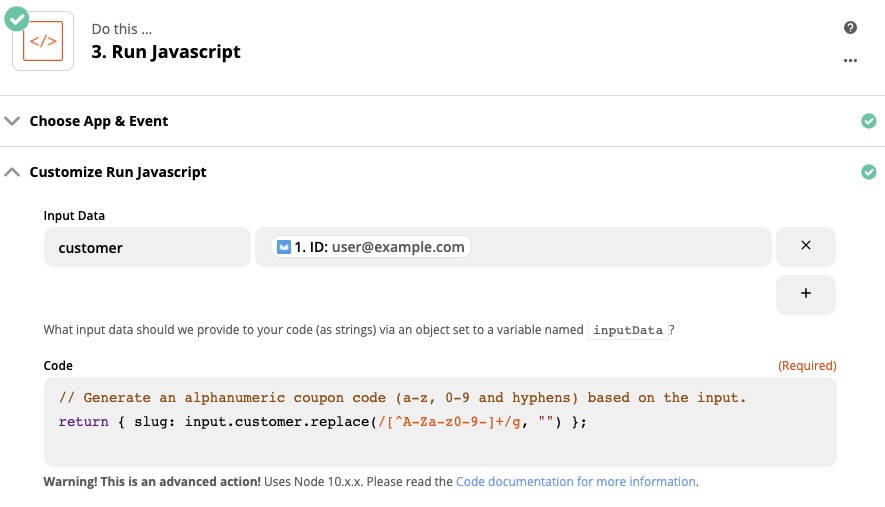Click empty space in the input value field
The width and height of the screenshot is (885, 507).
pos(620,247)
